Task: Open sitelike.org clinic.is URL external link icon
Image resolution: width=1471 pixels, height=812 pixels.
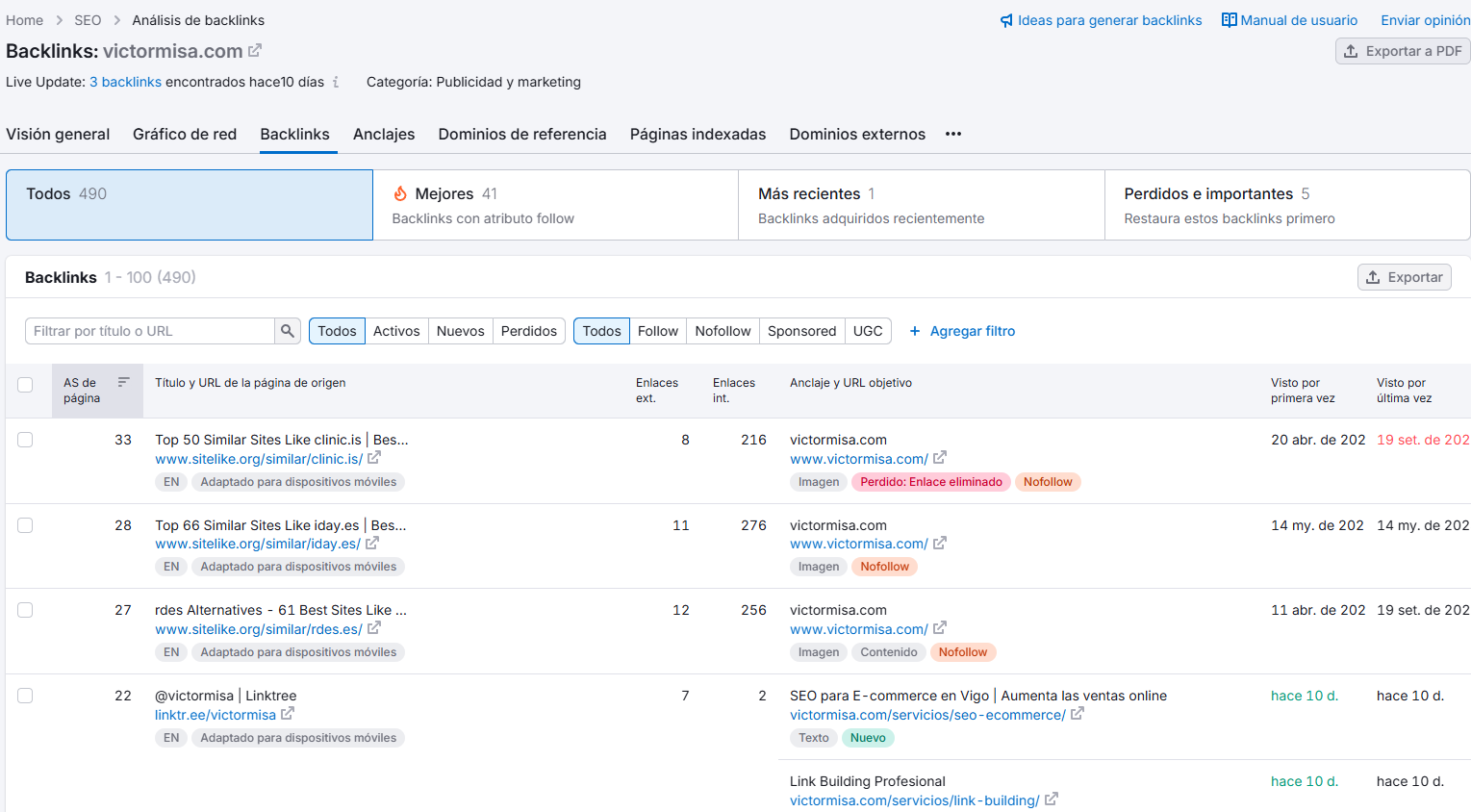Action: (x=374, y=458)
